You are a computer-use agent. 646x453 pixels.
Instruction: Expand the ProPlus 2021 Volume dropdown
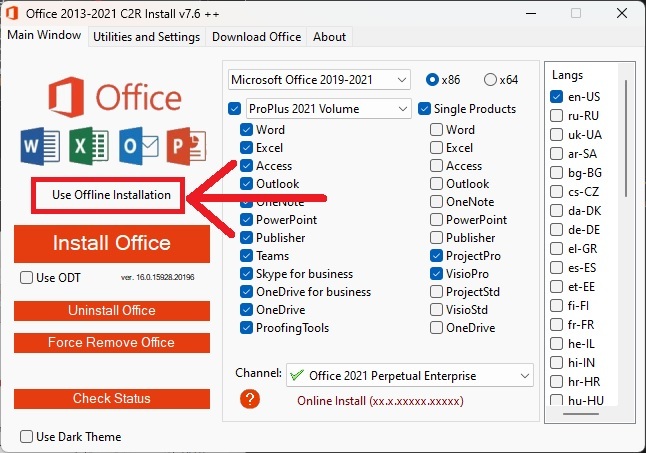[x=328, y=109]
